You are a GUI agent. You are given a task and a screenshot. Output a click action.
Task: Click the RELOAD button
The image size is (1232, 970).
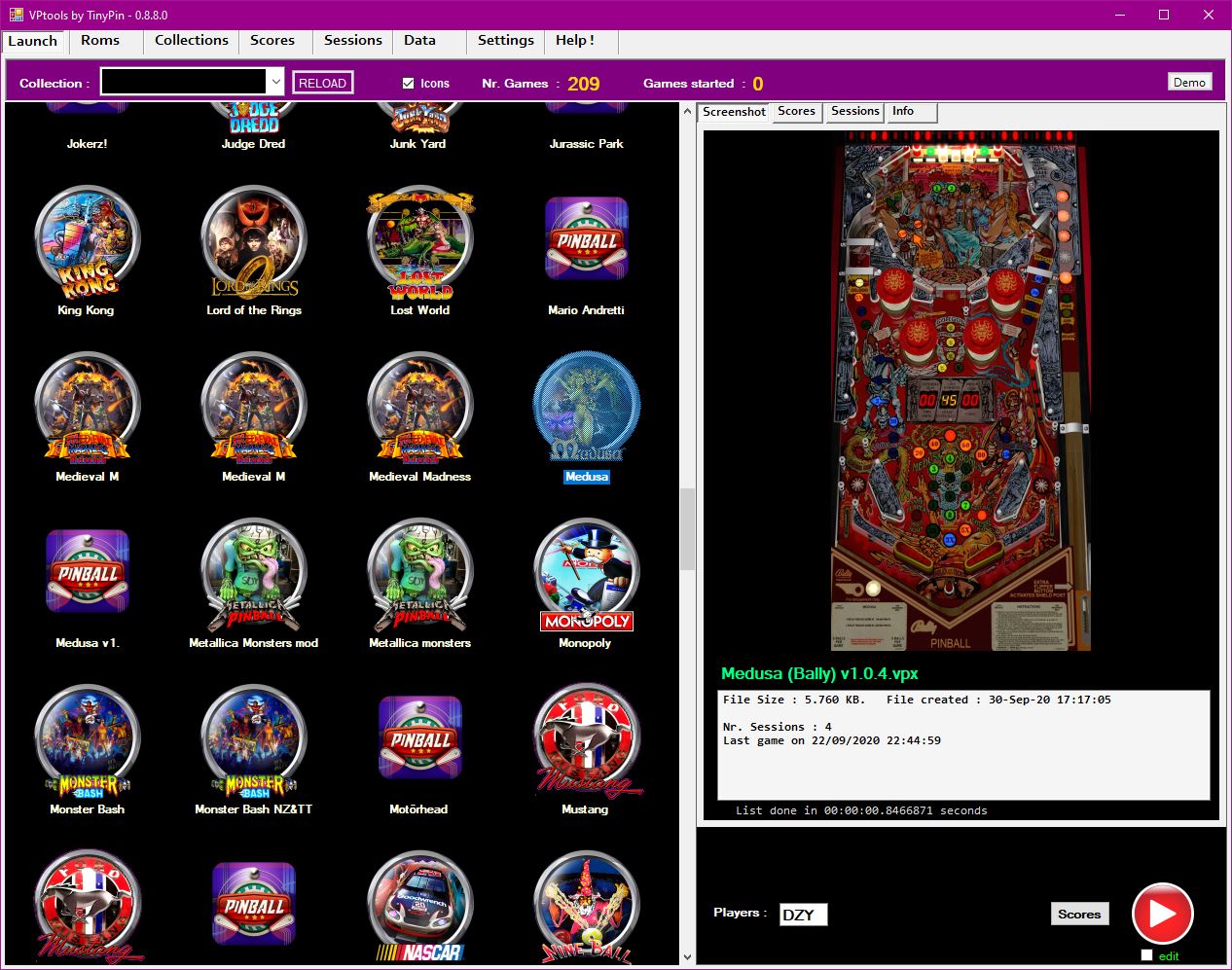pyautogui.click(x=322, y=83)
